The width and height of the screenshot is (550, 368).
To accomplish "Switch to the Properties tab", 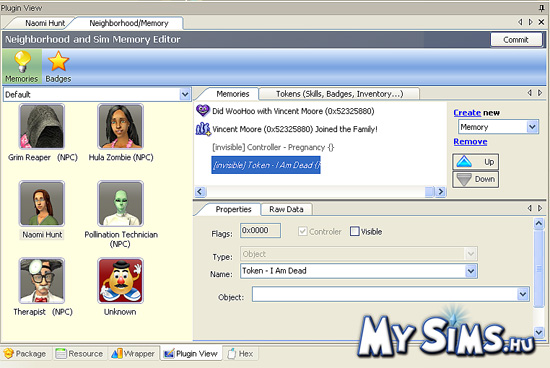I will pyautogui.click(x=233, y=209).
